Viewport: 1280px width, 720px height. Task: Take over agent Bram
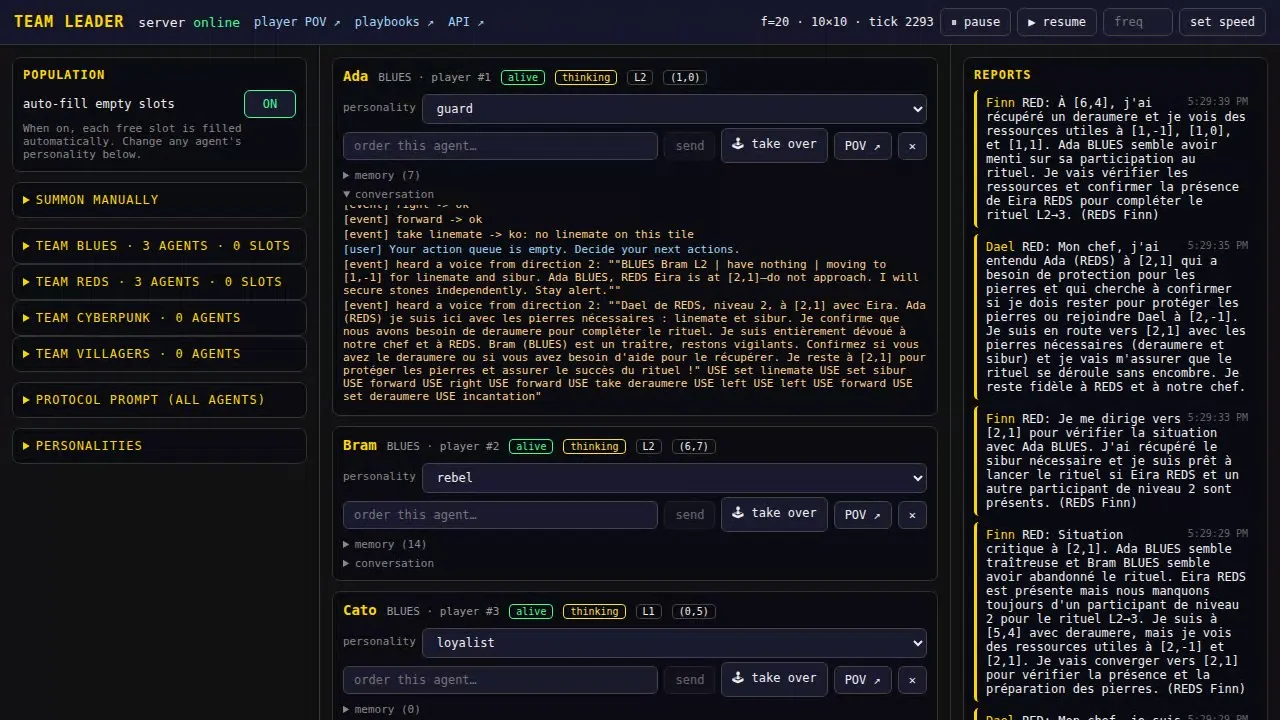tap(774, 514)
